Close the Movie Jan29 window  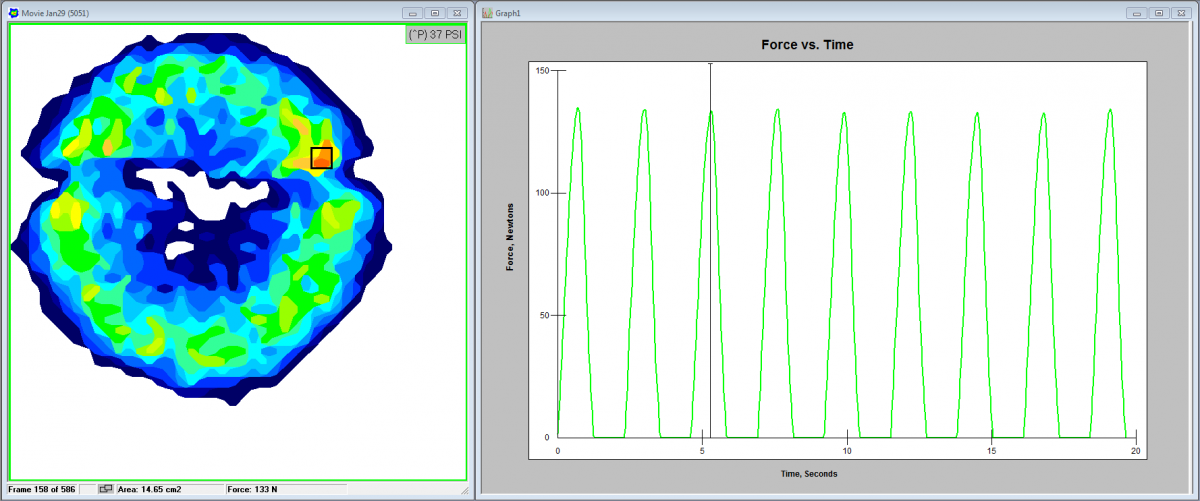tap(456, 13)
